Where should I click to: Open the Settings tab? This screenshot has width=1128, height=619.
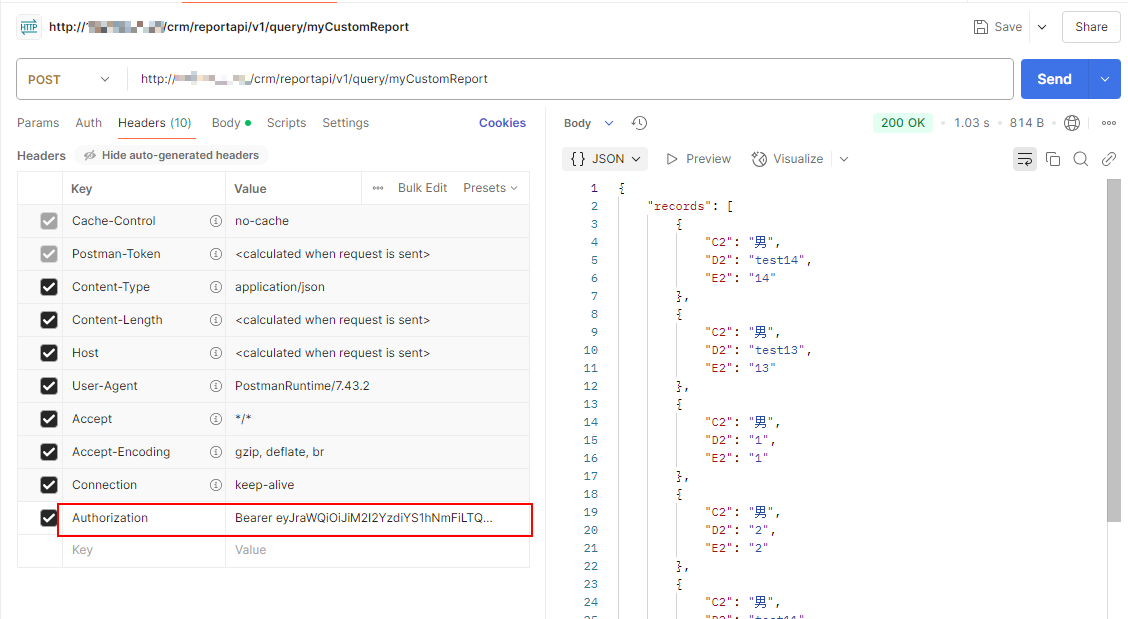point(345,123)
